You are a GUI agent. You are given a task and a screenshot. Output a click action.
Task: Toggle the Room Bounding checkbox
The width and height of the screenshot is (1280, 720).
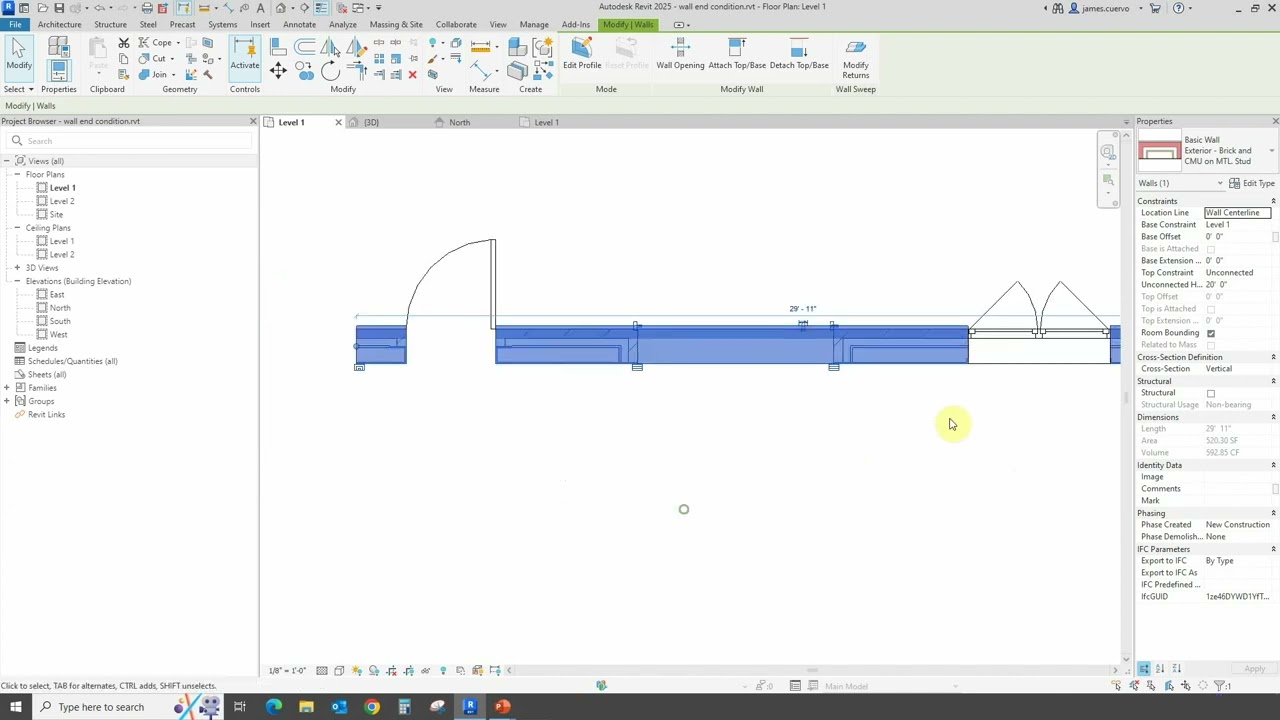click(x=1211, y=333)
